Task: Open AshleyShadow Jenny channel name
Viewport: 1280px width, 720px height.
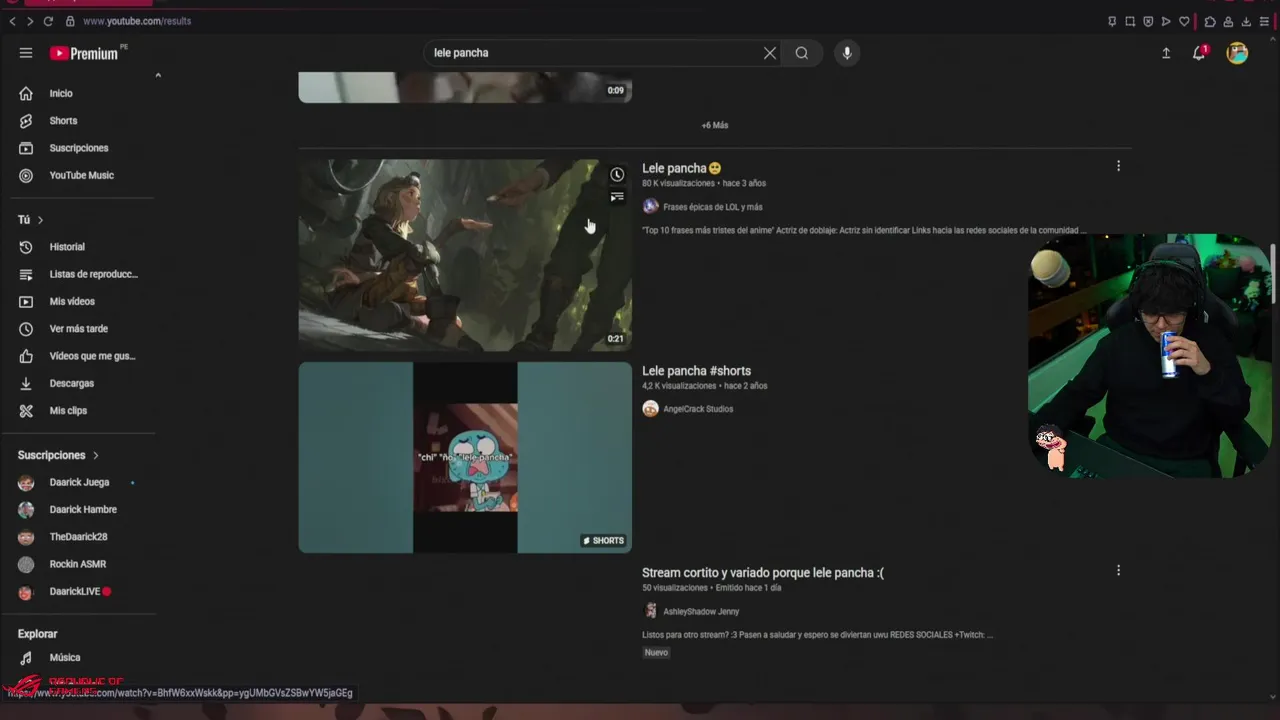Action: [701, 611]
